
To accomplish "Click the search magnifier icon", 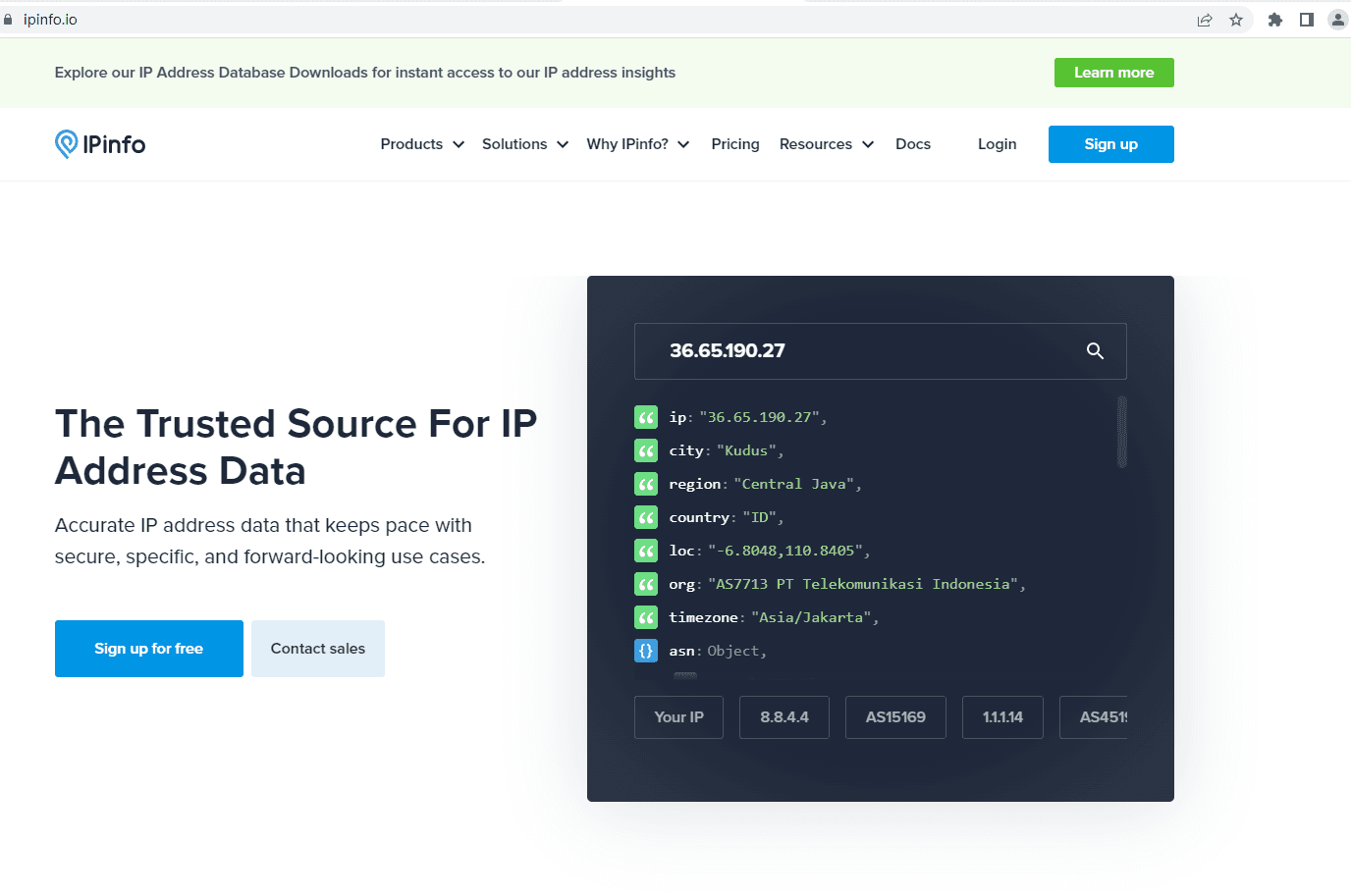I will tap(1095, 351).
